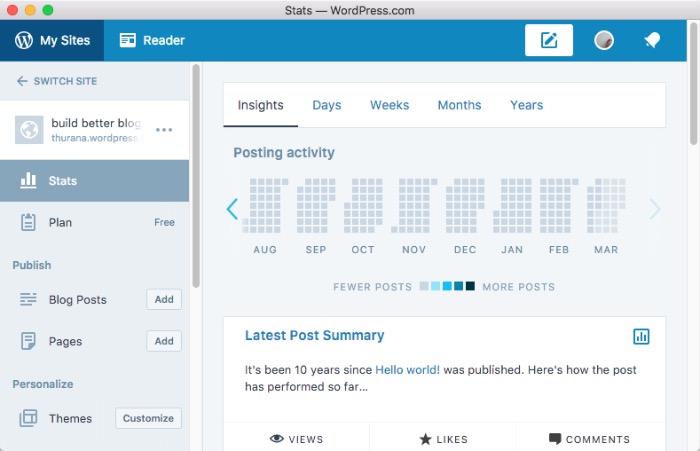This screenshot has height=451, width=700.
Task: Click the sidebar vertical scrollbar
Action: [x=196, y=176]
